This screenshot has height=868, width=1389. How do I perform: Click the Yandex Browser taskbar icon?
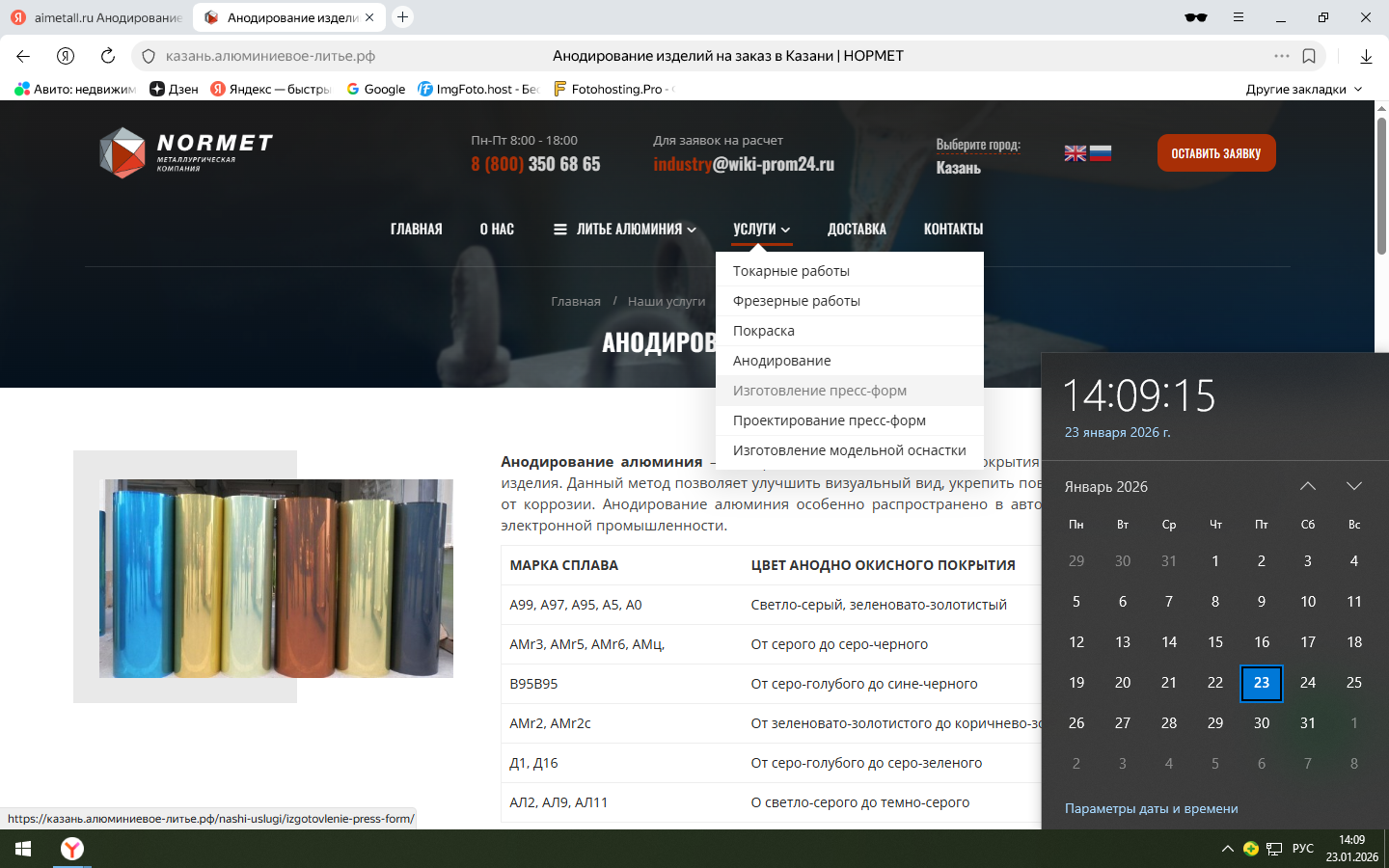click(x=72, y=849)
